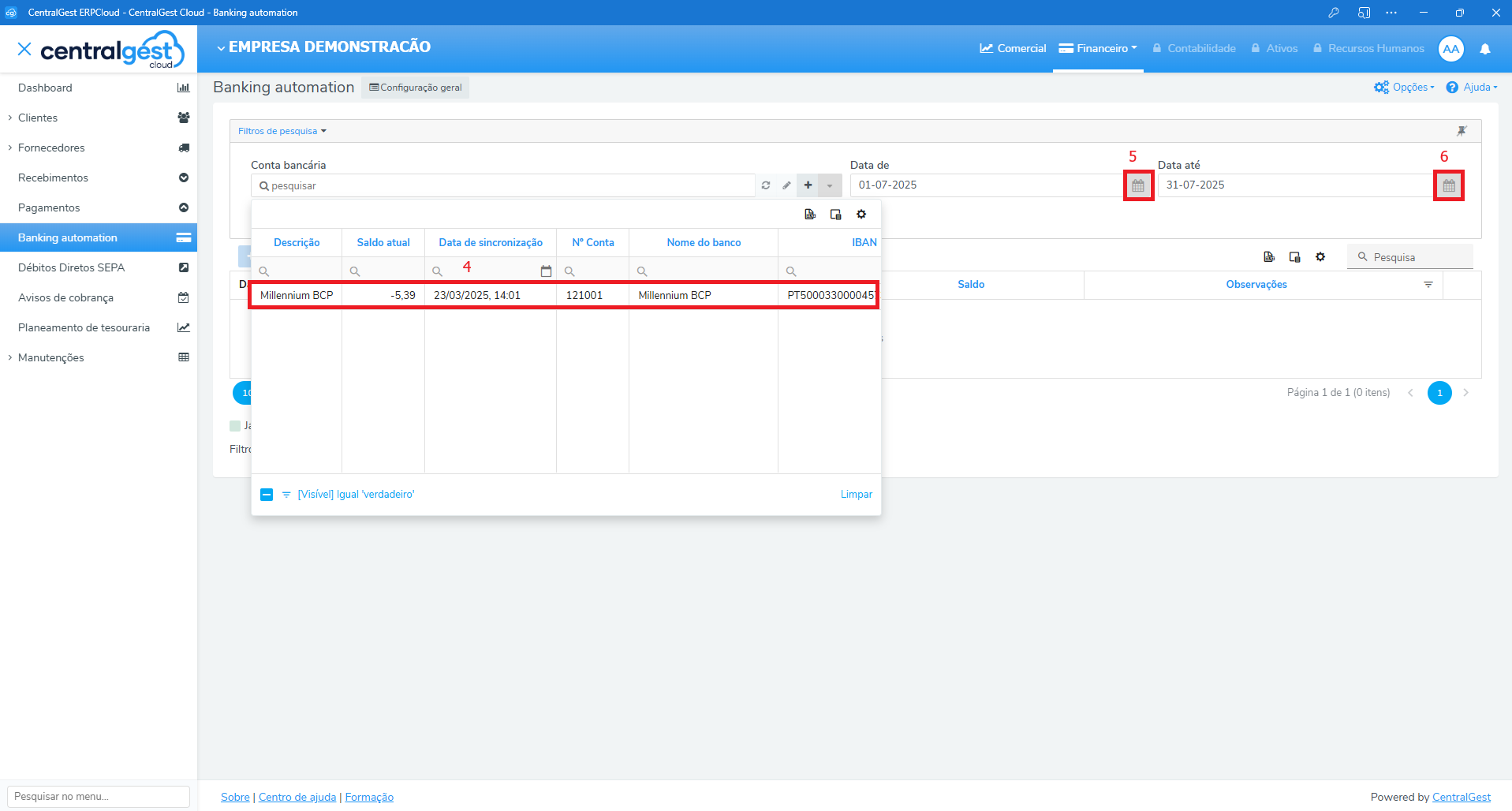Click the refresh icon beside Conta bancária

coord(765,185)
